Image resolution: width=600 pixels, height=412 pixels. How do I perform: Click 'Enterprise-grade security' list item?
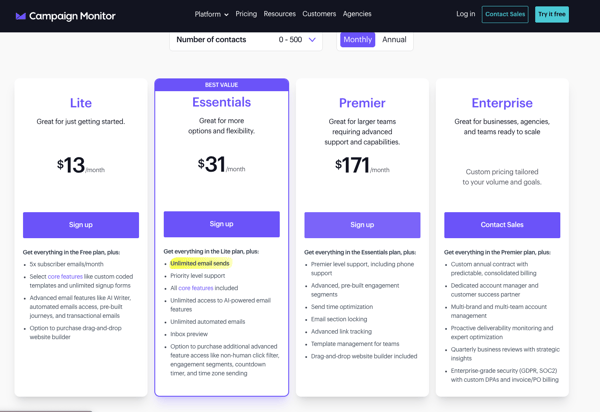[505, 375]
